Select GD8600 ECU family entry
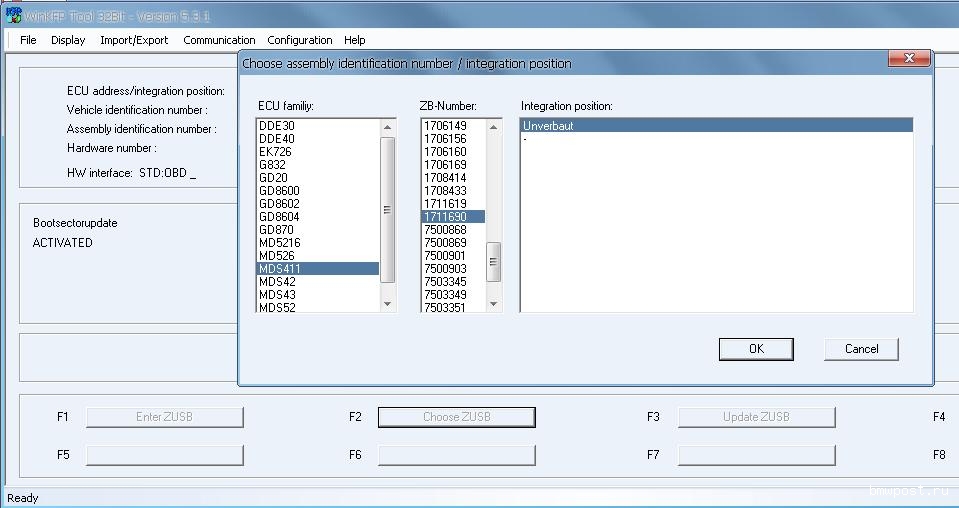Viewport: 959px width, 508px height. click(279, 191)
